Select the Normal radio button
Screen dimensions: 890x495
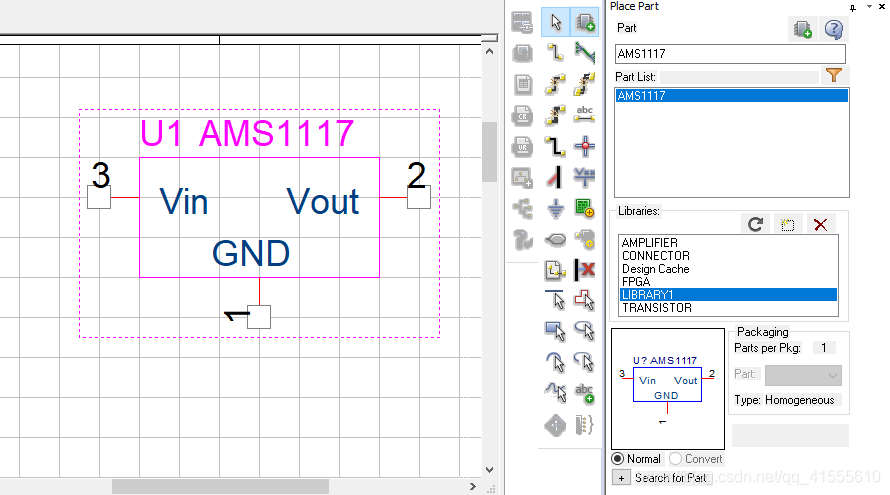617,459
